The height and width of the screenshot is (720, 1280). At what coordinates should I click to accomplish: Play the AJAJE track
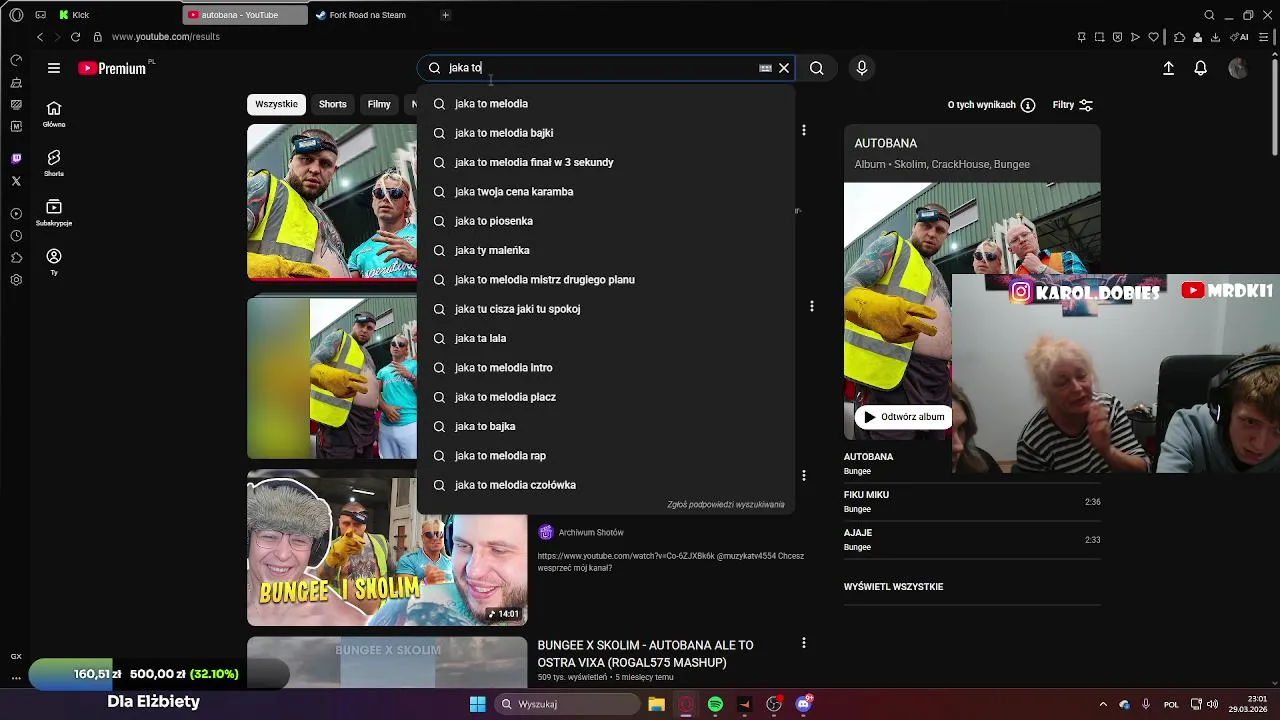(972, 539)
